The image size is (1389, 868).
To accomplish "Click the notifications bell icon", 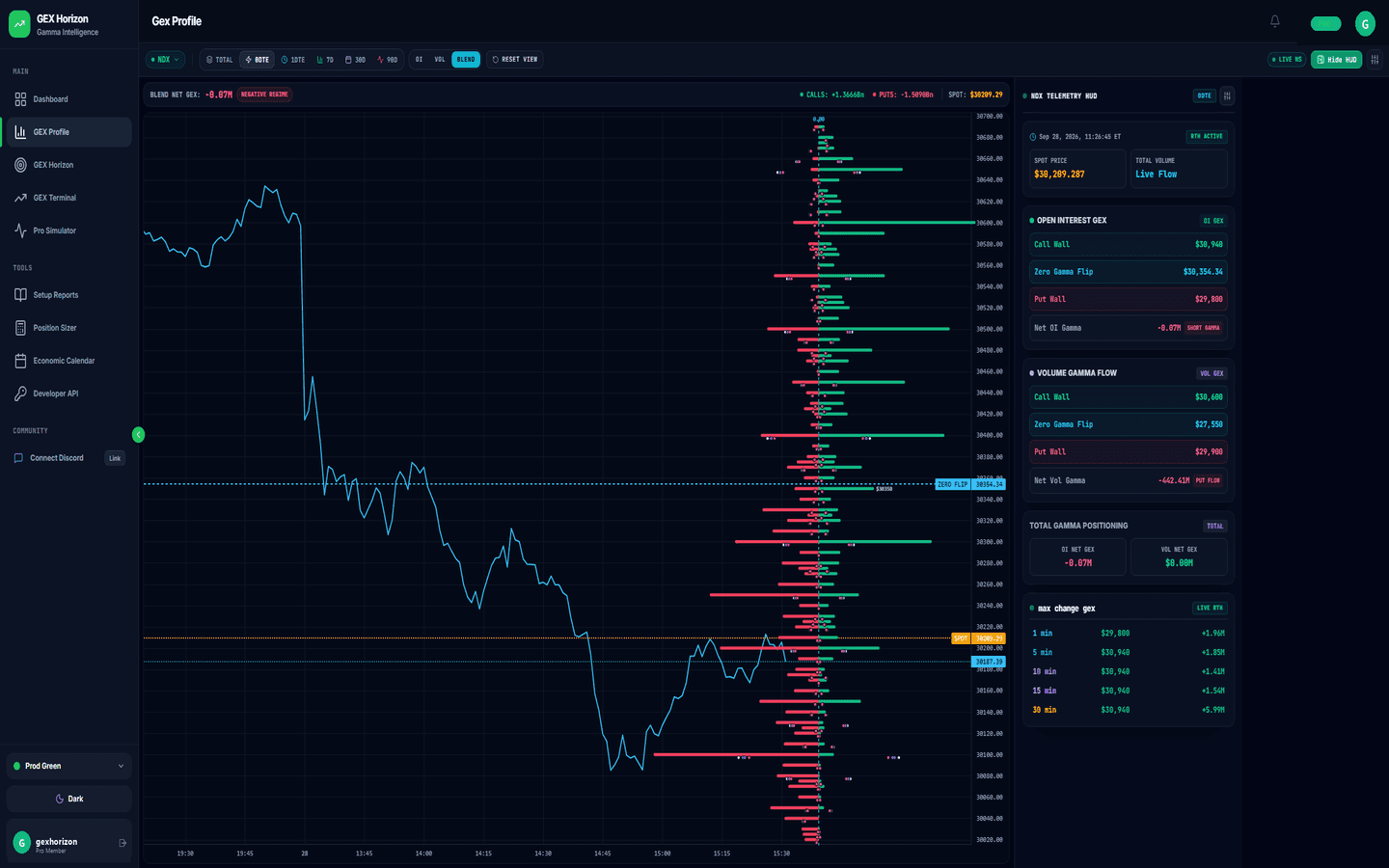I will coord(1274,21).
